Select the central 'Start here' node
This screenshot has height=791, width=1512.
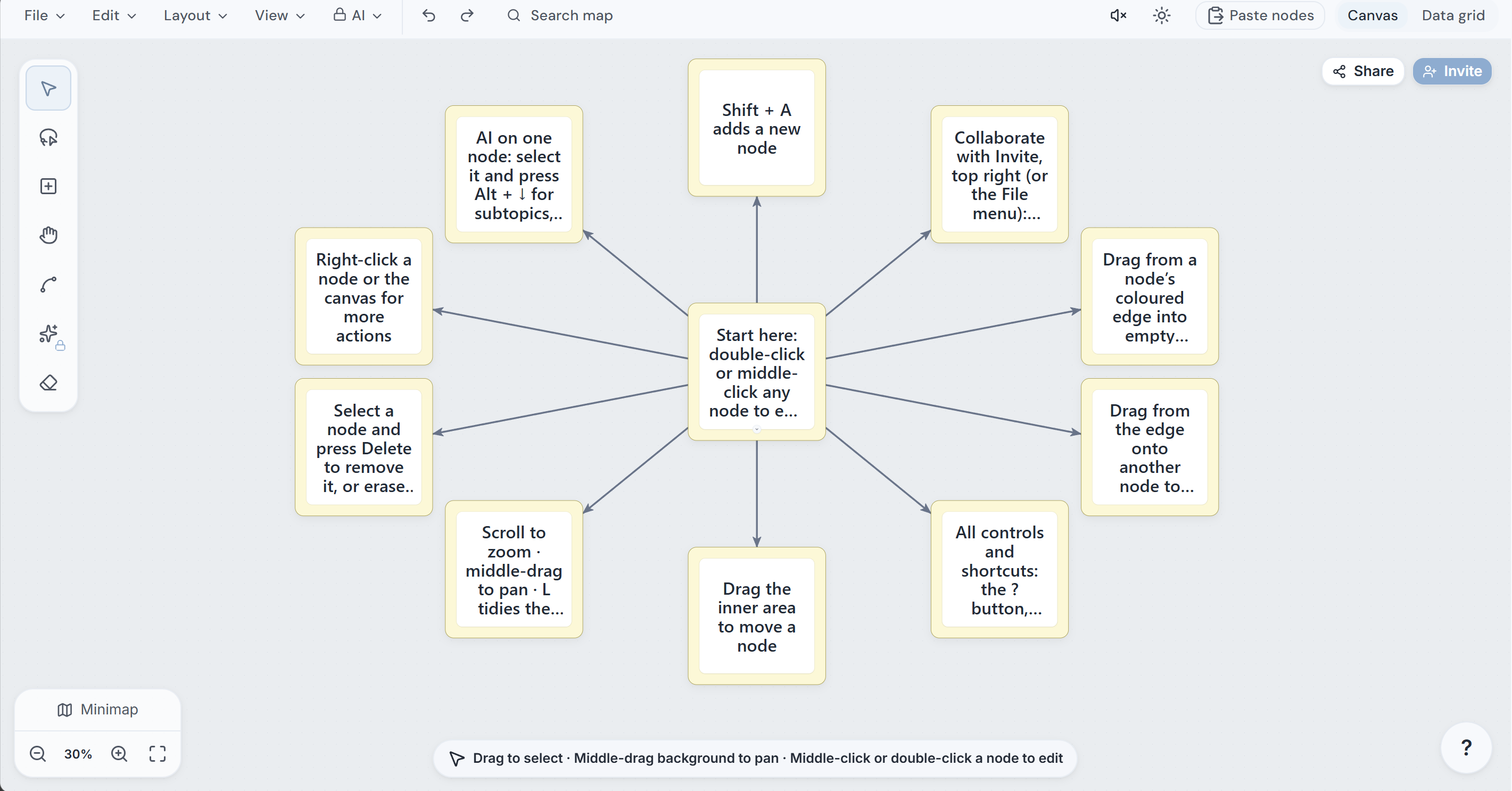(757, 371)
